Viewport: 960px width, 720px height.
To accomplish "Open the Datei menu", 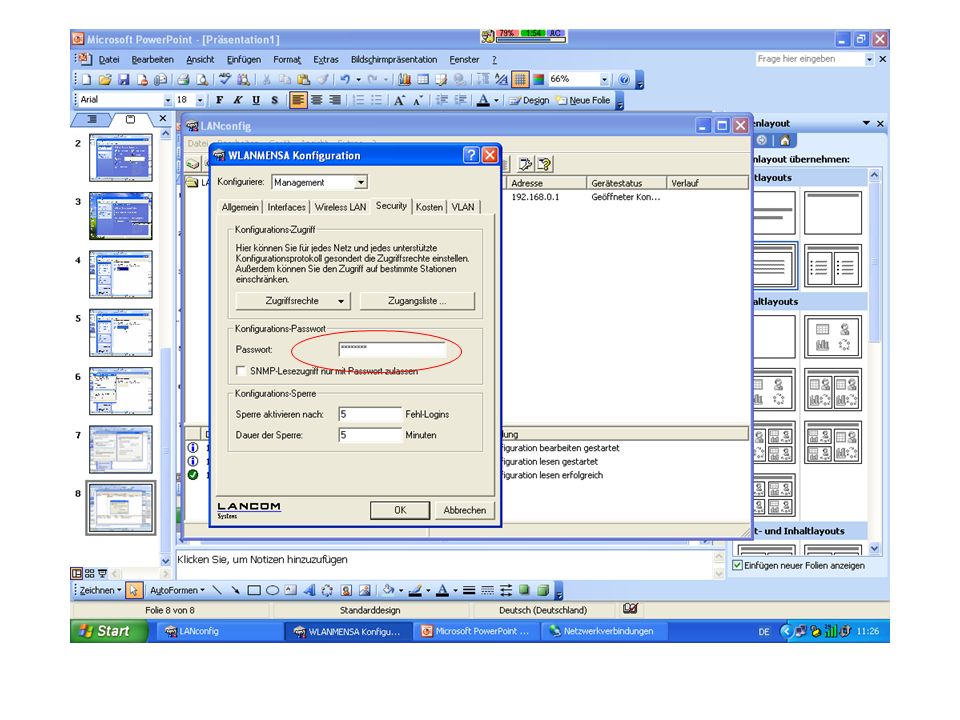I will (x=108, y=59).
